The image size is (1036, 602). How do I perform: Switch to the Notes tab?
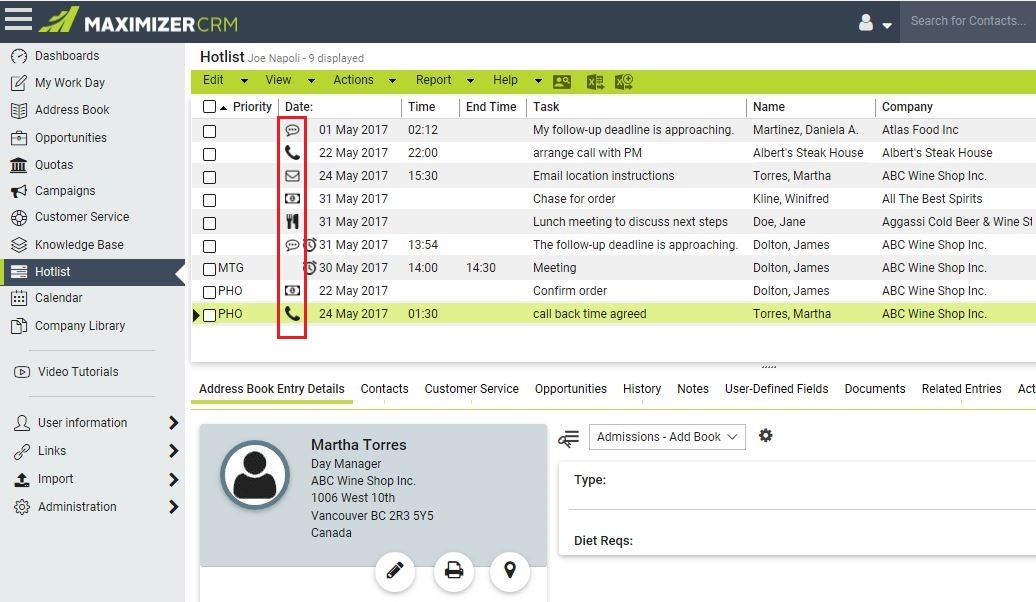(692, 389)
